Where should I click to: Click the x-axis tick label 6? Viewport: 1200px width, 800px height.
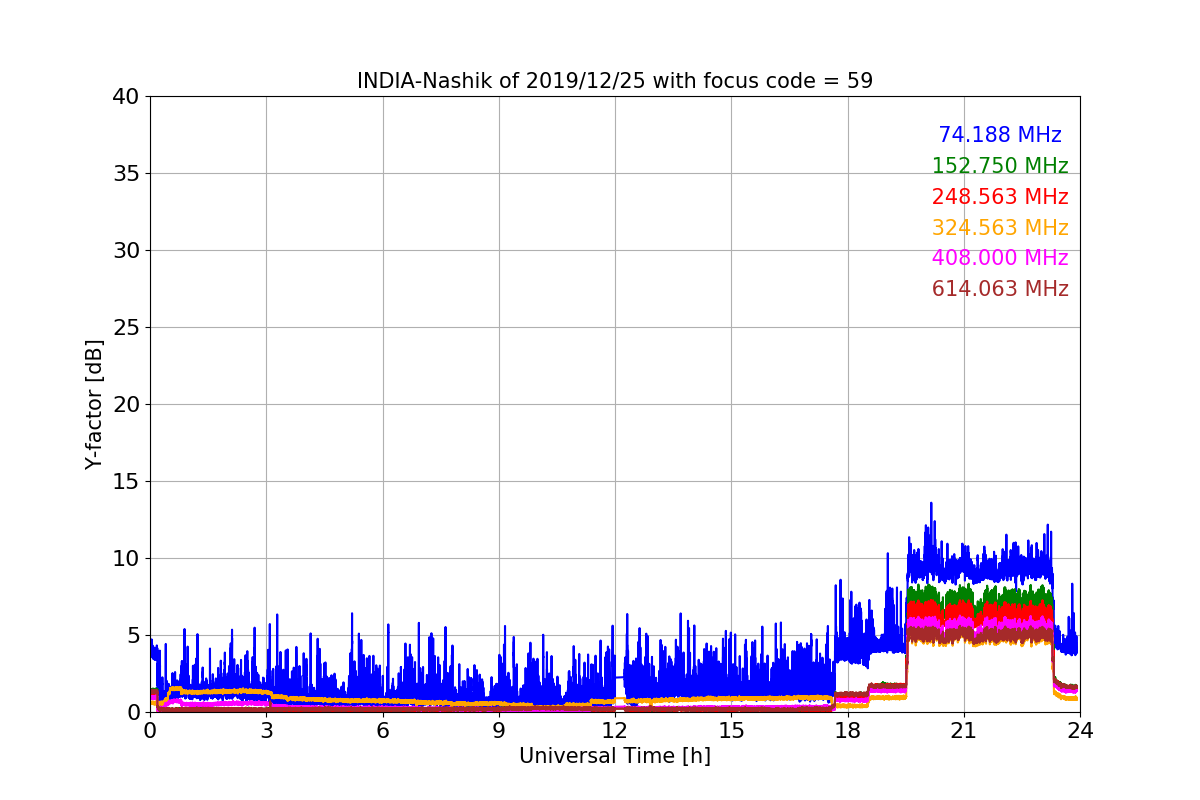click(x=383, y=731)
